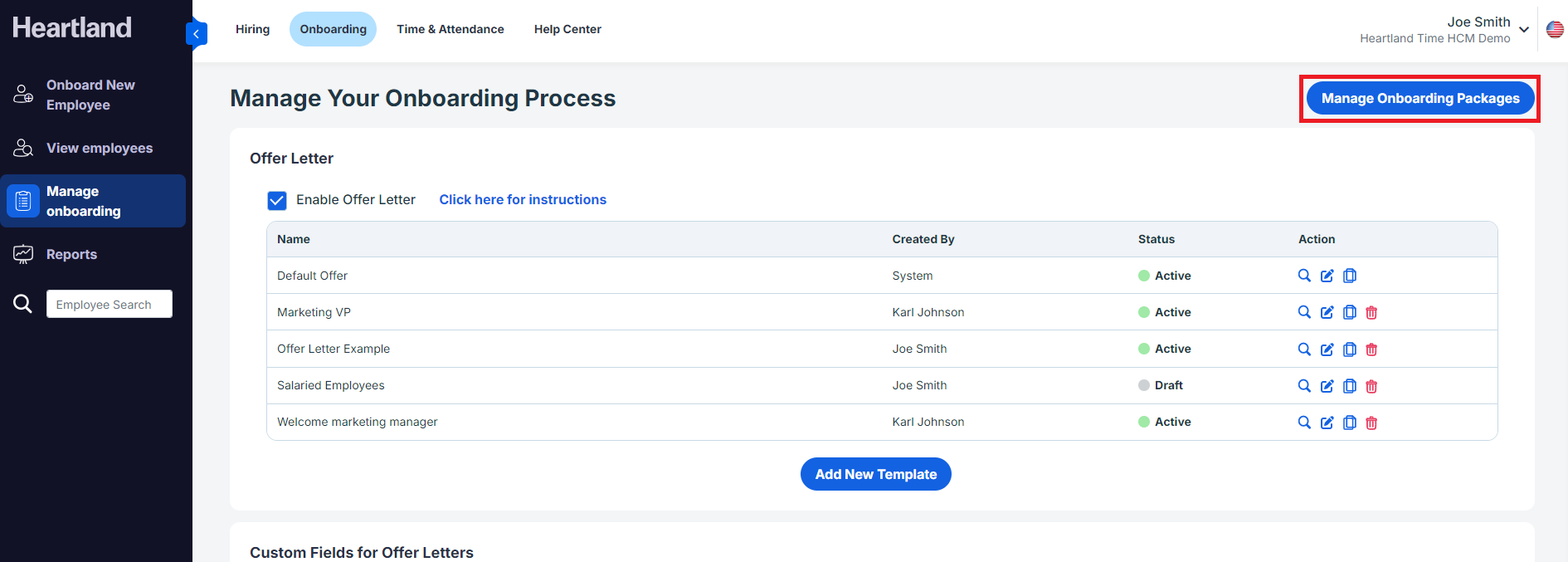Collapse the left sidebar with chevron
This screenshot has width=1568, height=562.
pyautogui.click(x=197, y=34)
